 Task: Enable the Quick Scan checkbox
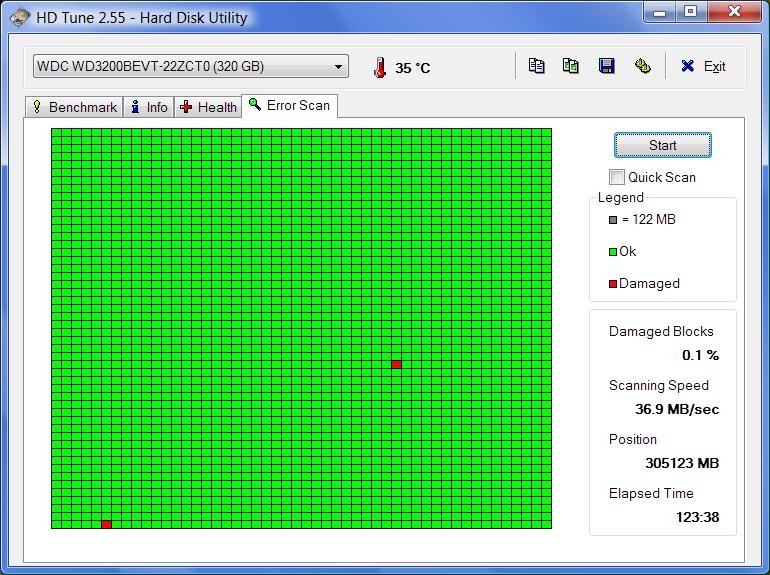coord(617,177)
